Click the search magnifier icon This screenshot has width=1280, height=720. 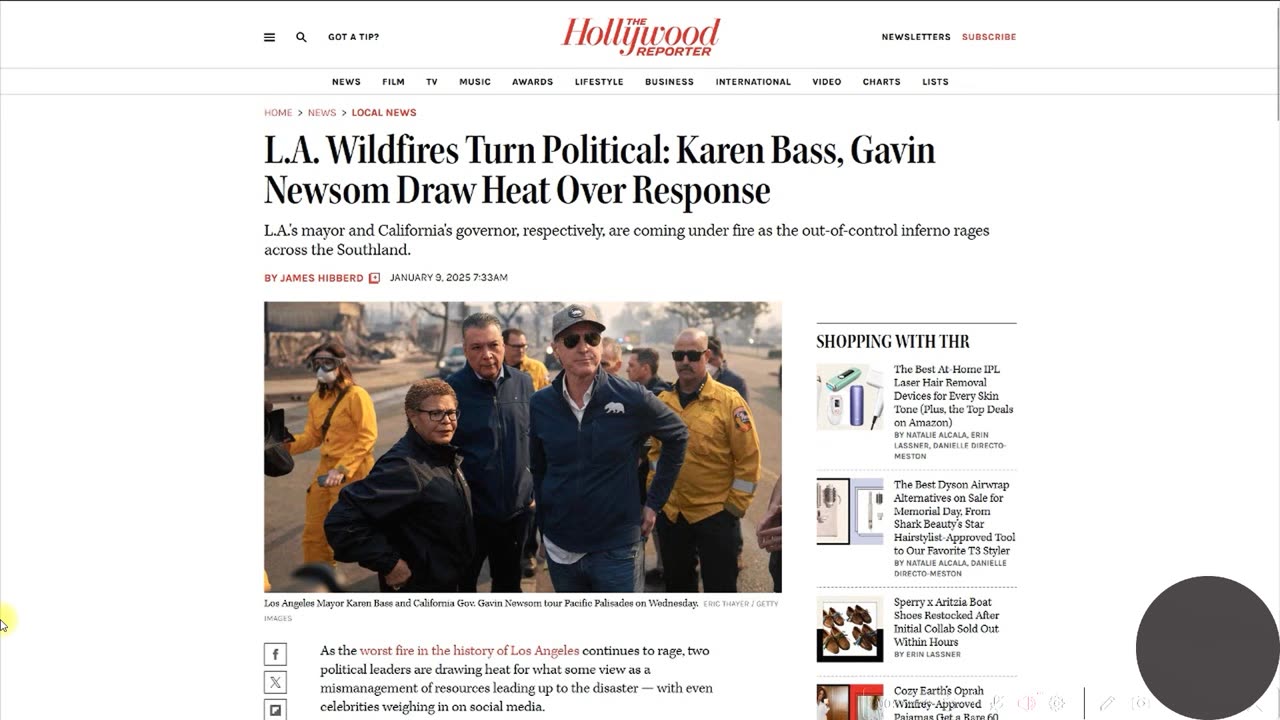pos(301,37)
